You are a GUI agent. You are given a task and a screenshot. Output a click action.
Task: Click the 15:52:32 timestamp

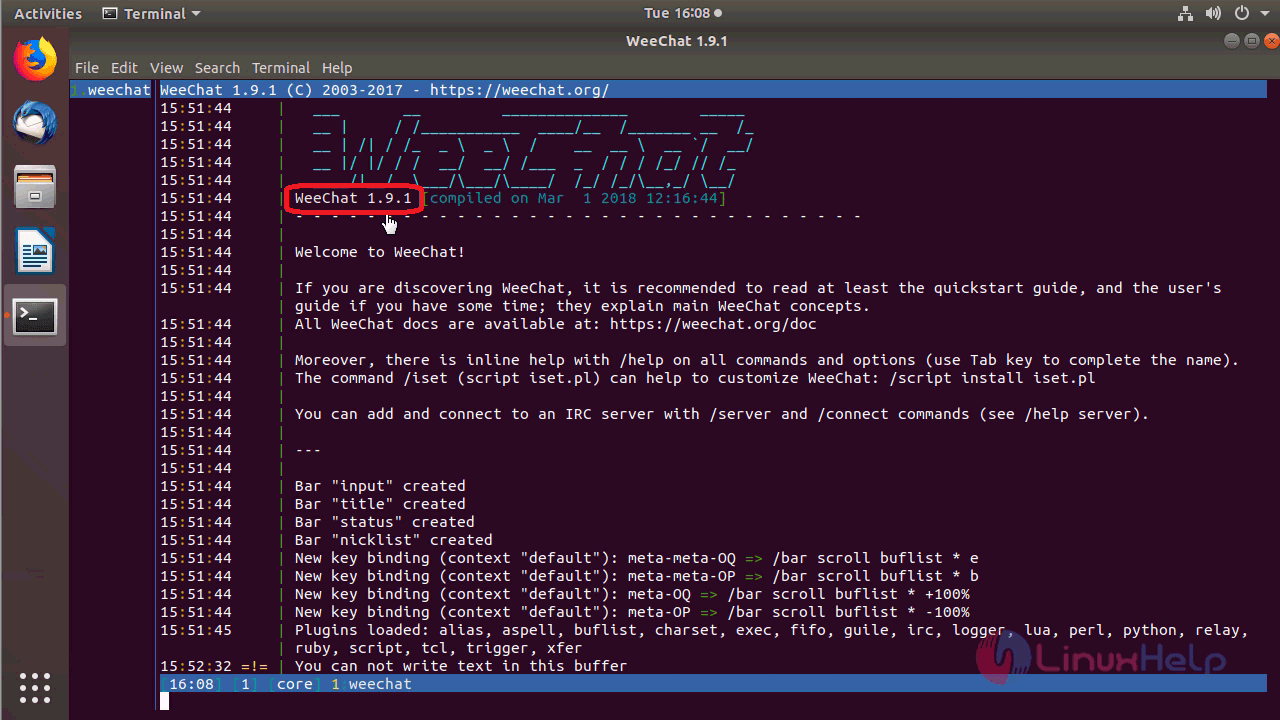(196, 666)
